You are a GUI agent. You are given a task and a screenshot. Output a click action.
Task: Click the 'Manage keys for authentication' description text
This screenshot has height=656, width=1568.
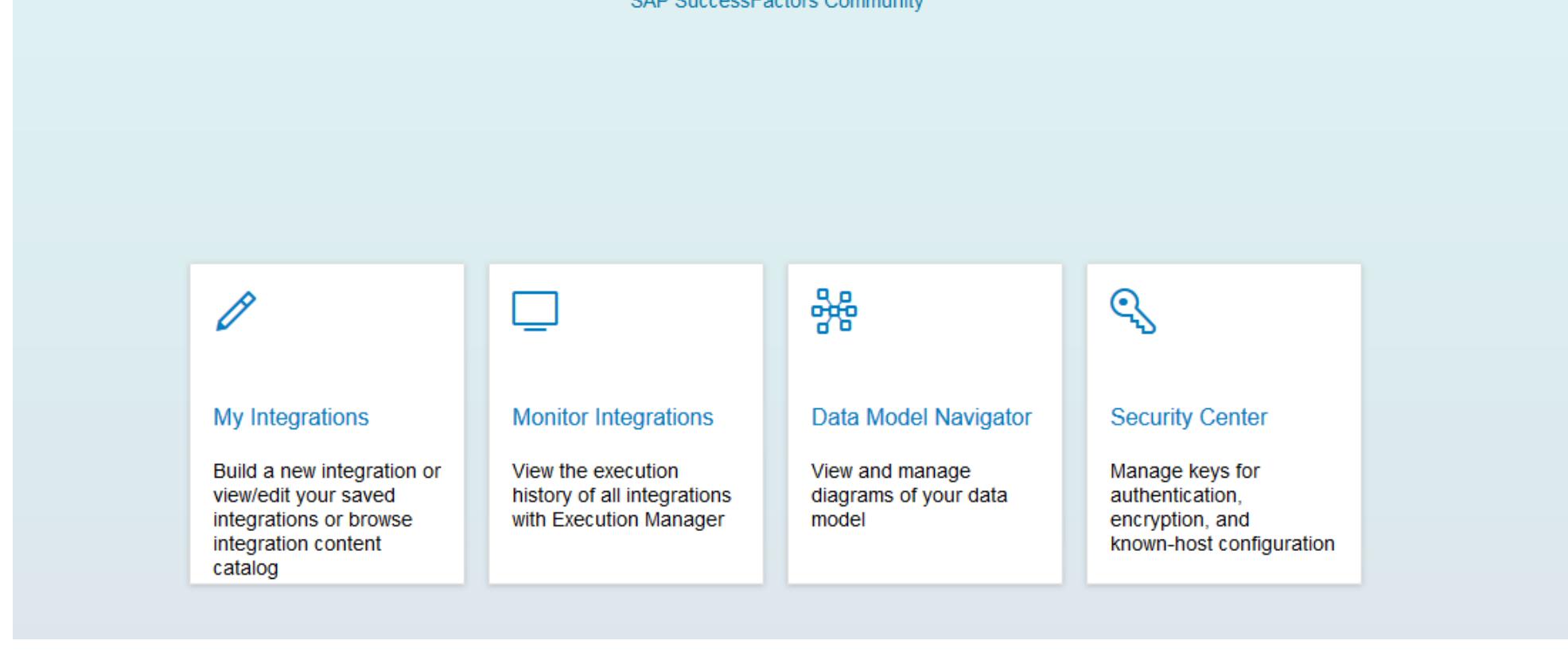[x=1185, y=471]
